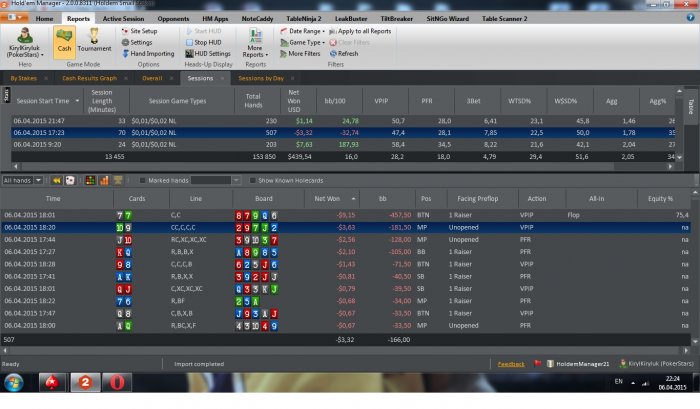Image resolution: width=700 pixels, height=409 pixels.
Task: Select the 06.04.2015 9:20 session row
Action: (x=343, y=145)
